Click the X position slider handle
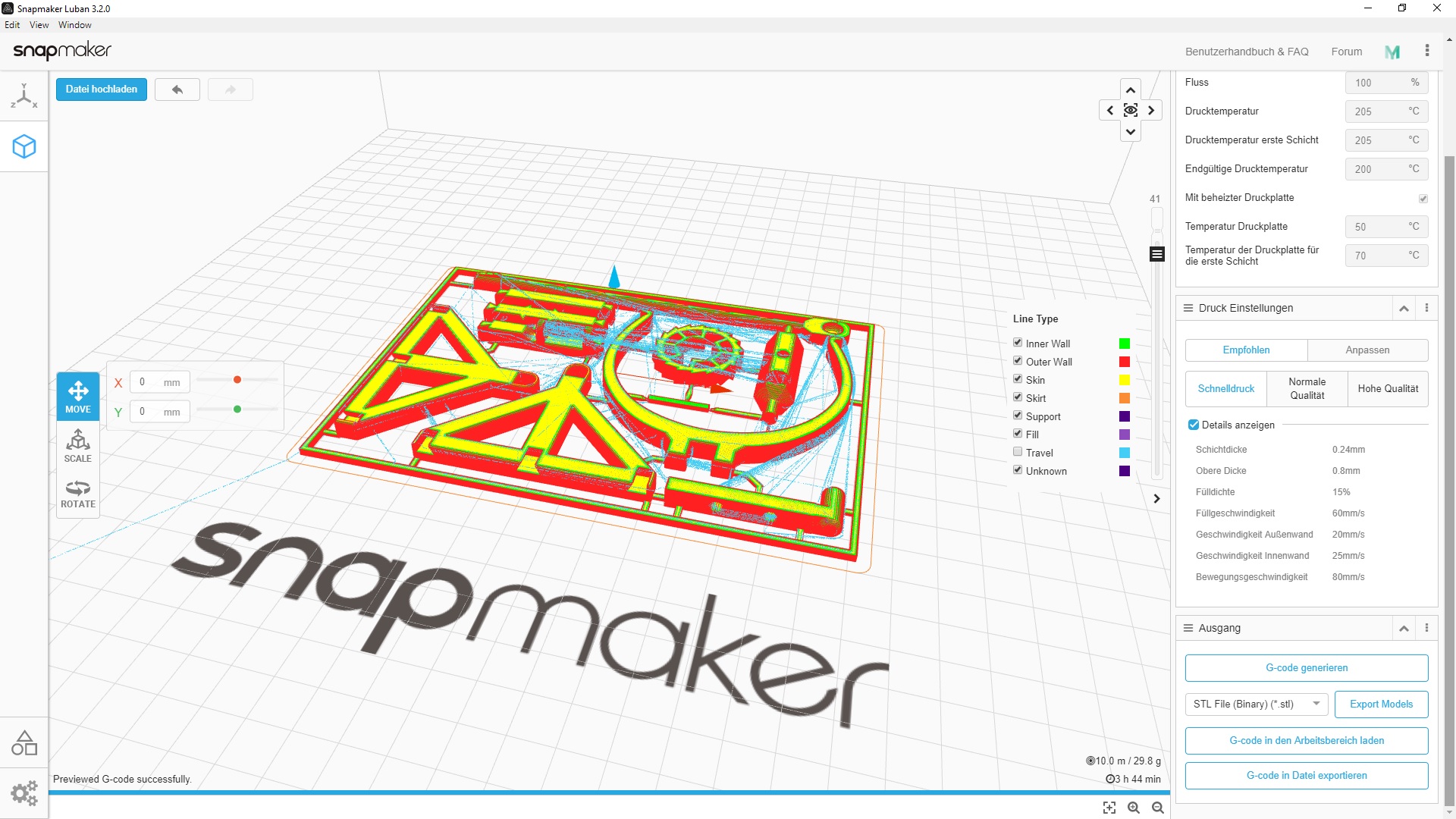The image size is (1456, 819). tap(237, 380)
